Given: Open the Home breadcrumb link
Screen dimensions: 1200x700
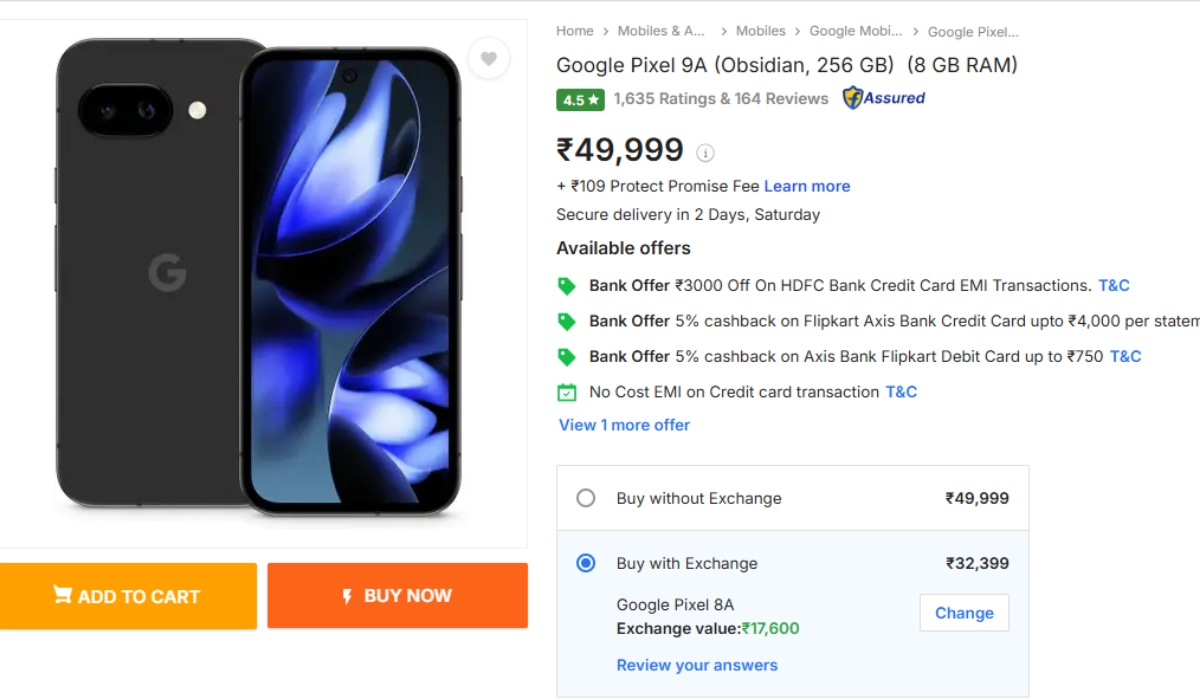Looking at the screenshot, I should 575,31.
